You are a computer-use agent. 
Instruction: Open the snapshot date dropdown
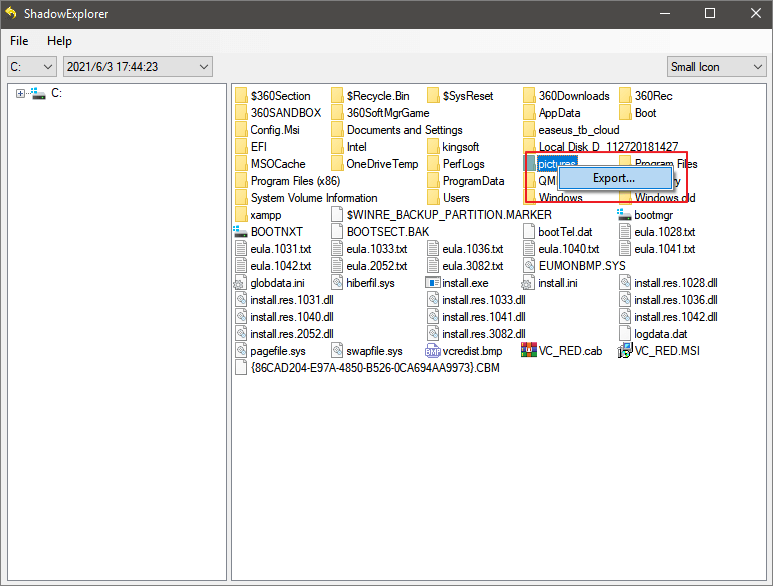pyautogui.click(x=138, y=67)
